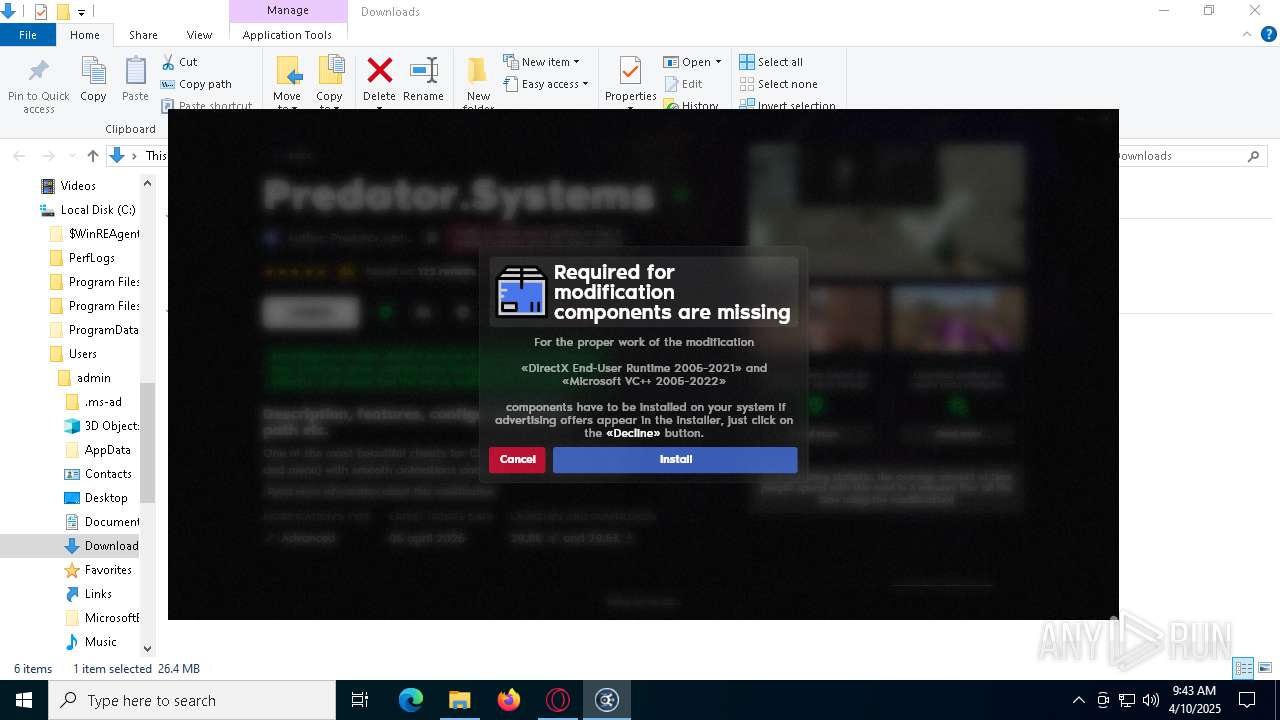The height and width of the screenshot is (720, 1280).
Task: Show hidden system tray icons
Action: pos(1078,700)
